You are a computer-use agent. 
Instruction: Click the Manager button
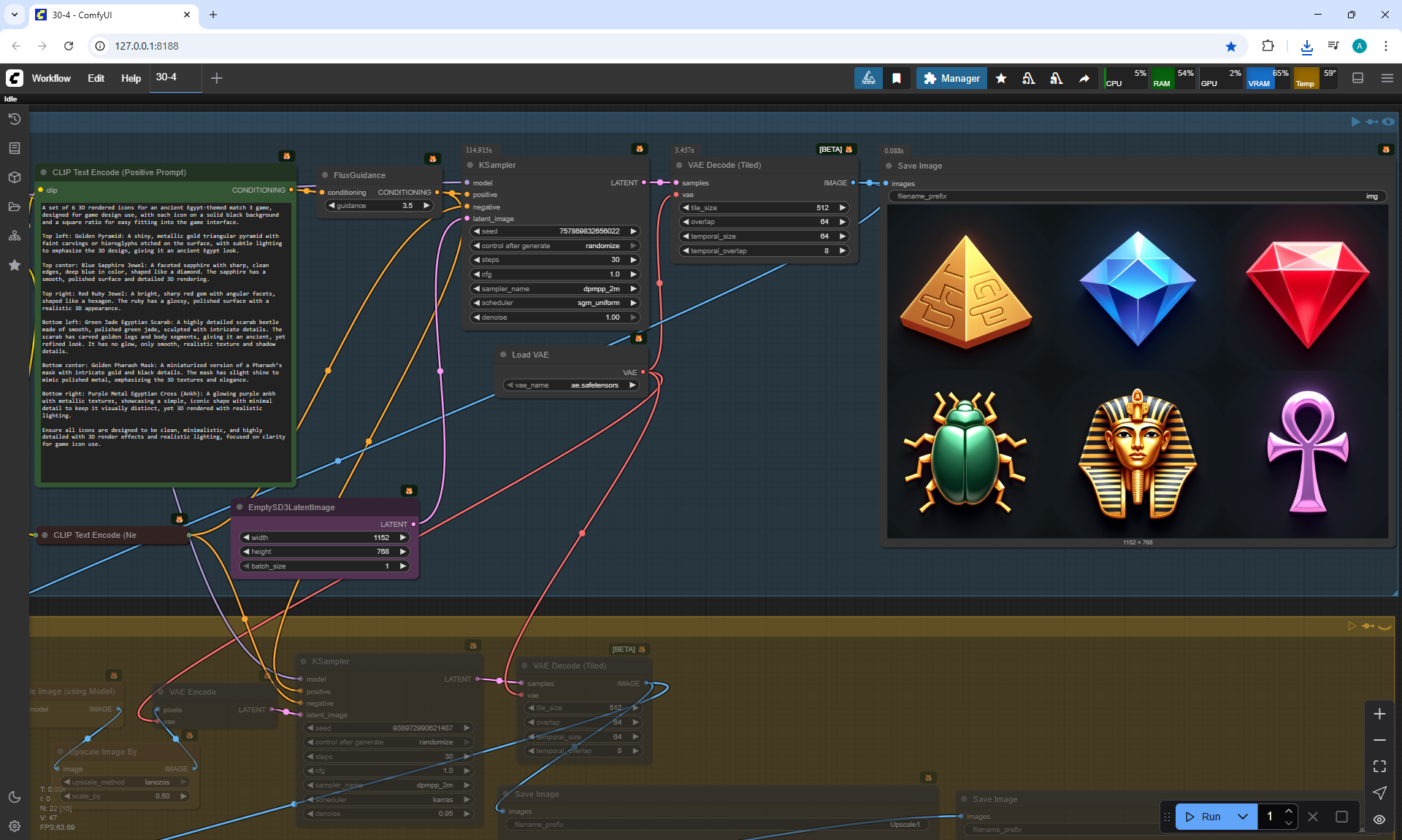(952, 78)
